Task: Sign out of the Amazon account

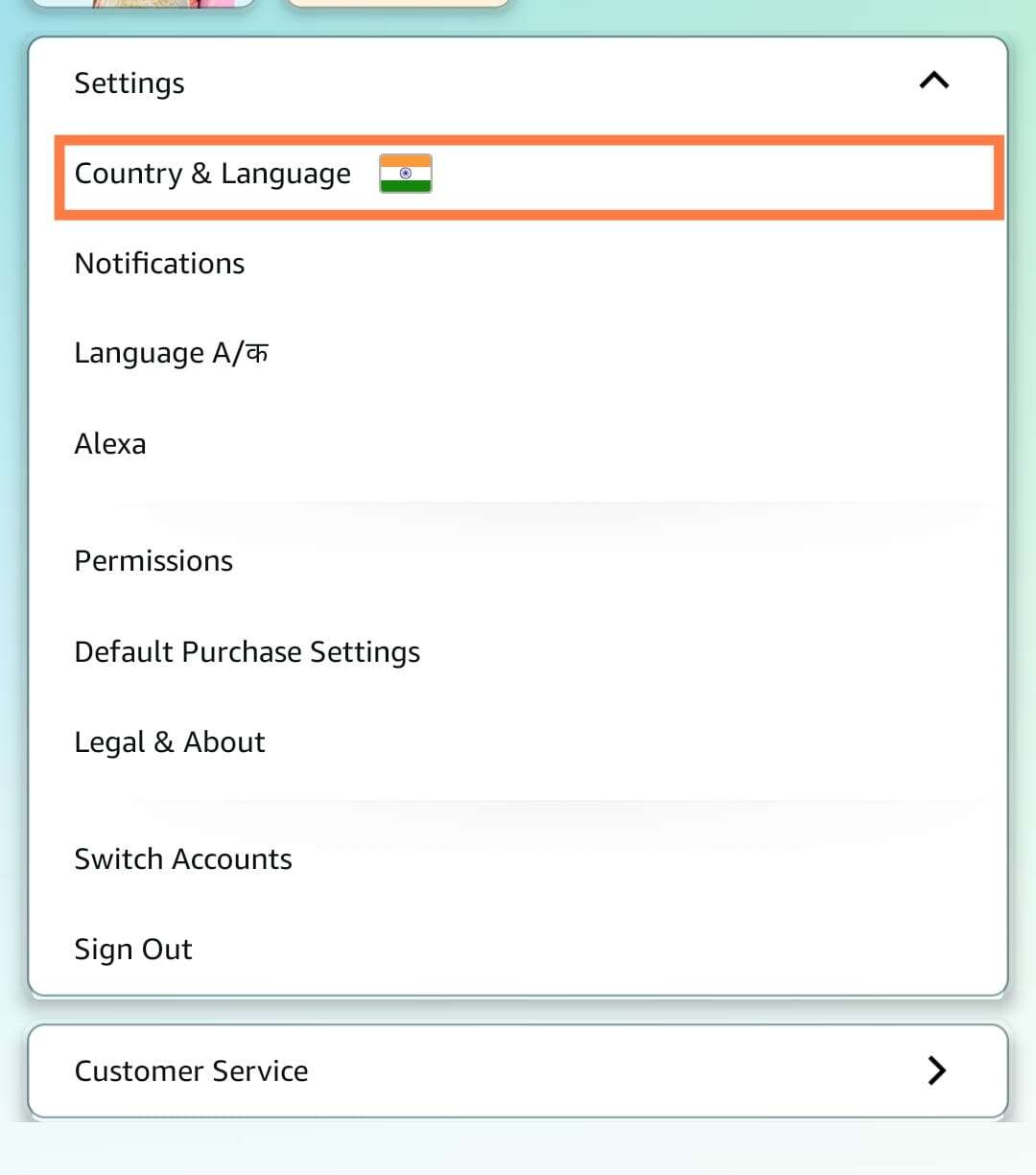Action: click(132, 948)
